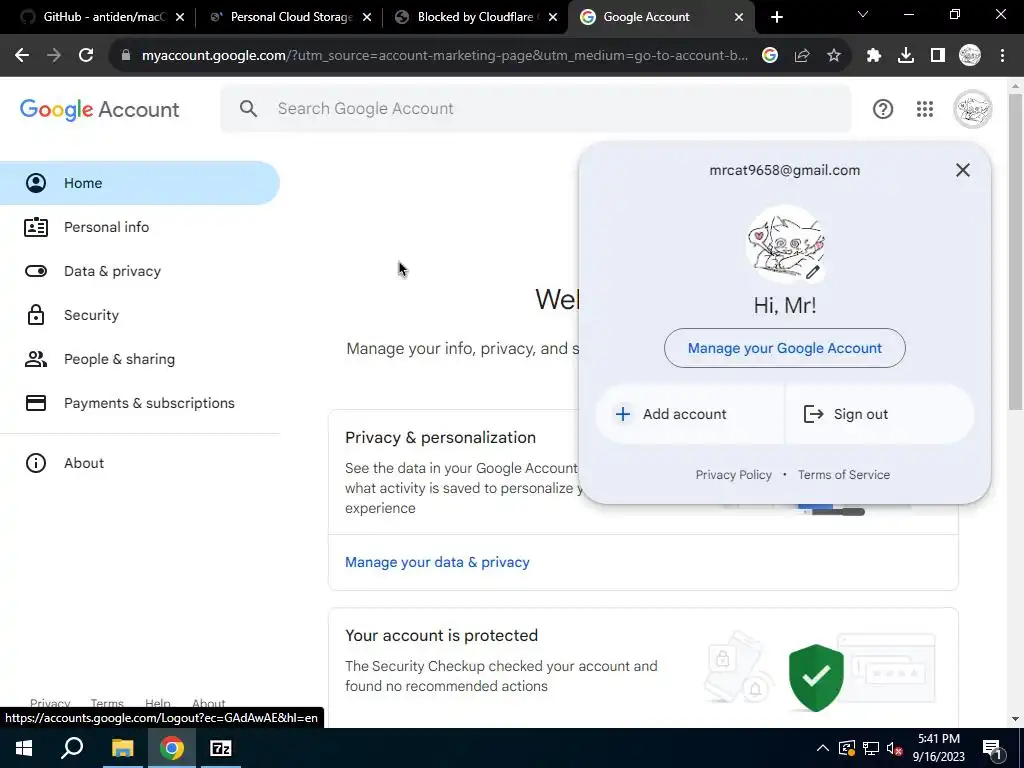
Task: Switch to Blocked by Cloudflare tab
Action: coord(474,17)
